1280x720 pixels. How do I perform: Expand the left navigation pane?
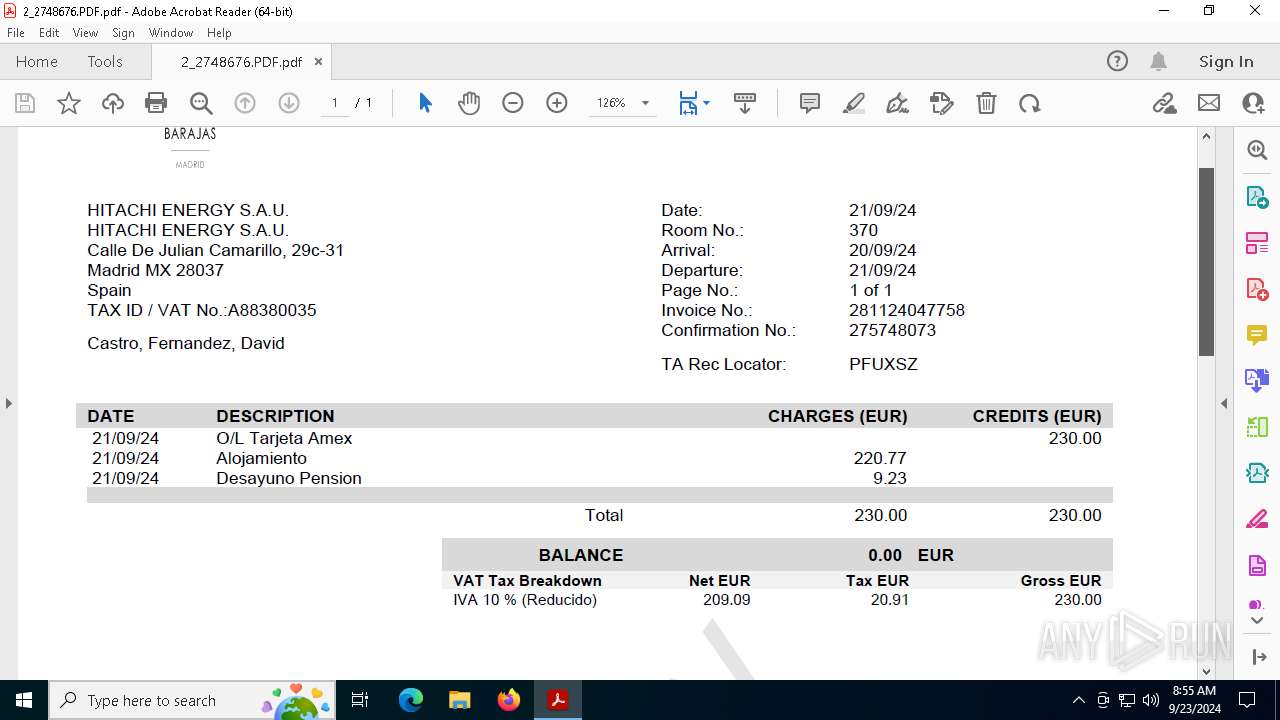pyautogui.click(x=8, y=403)
